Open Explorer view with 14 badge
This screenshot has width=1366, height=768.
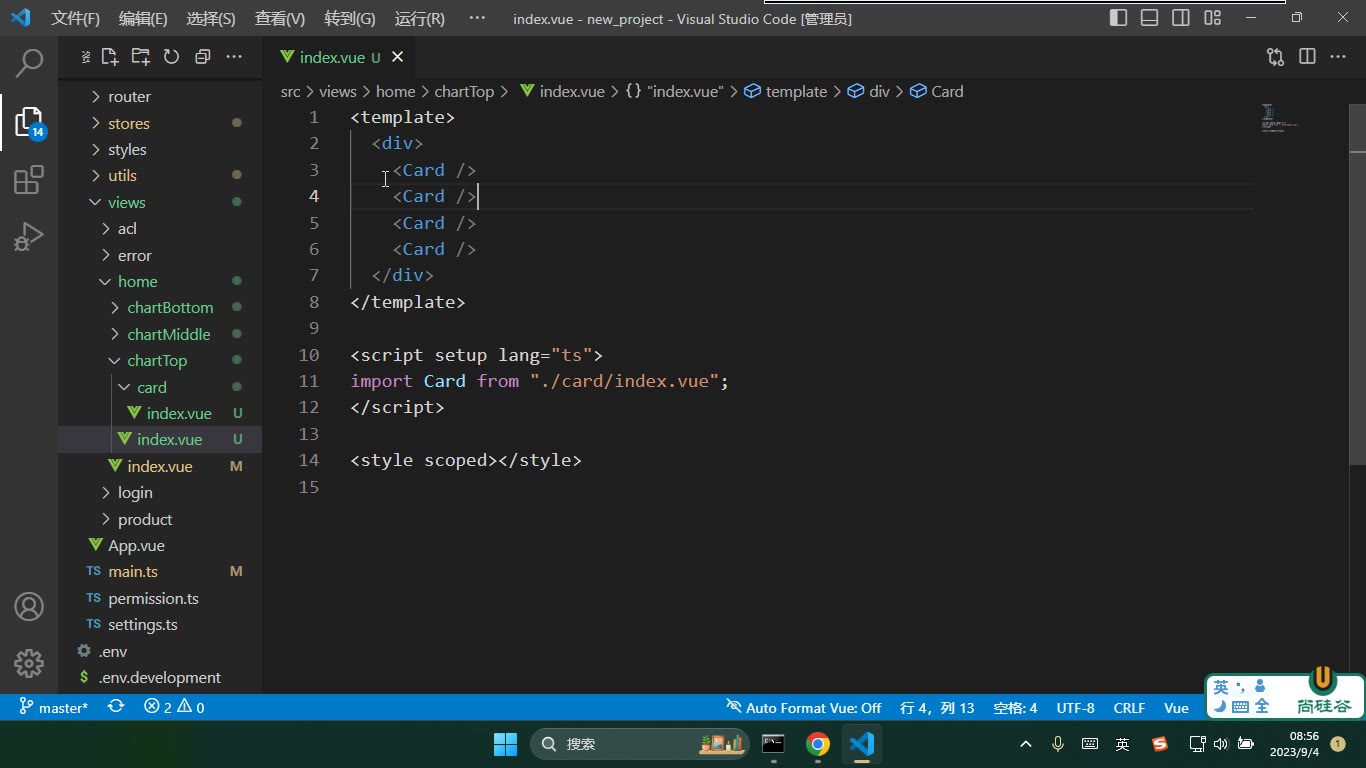[30, 122]
